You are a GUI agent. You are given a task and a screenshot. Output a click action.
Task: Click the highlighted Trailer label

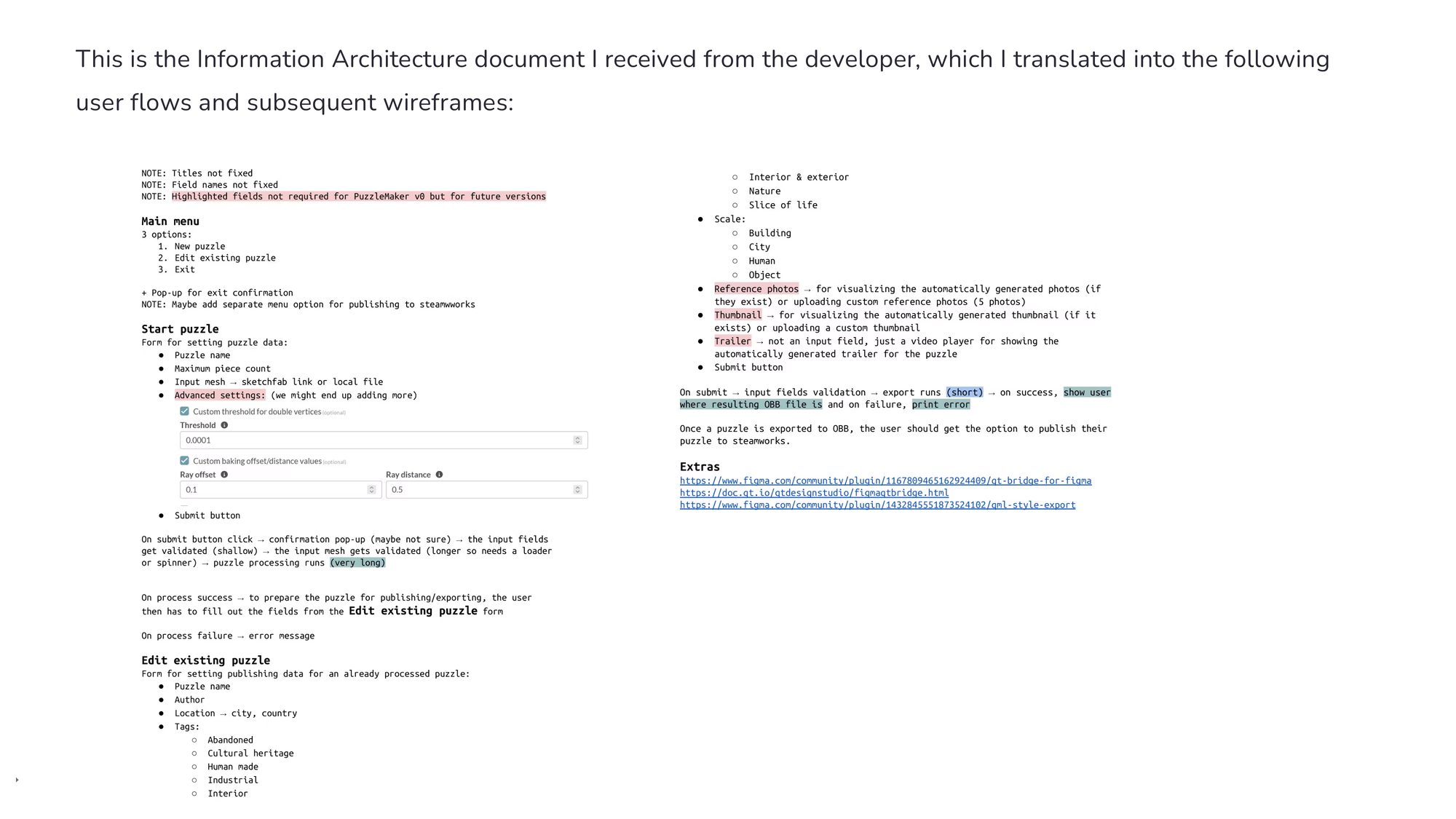pyautogui.click(x=732, y=341)
